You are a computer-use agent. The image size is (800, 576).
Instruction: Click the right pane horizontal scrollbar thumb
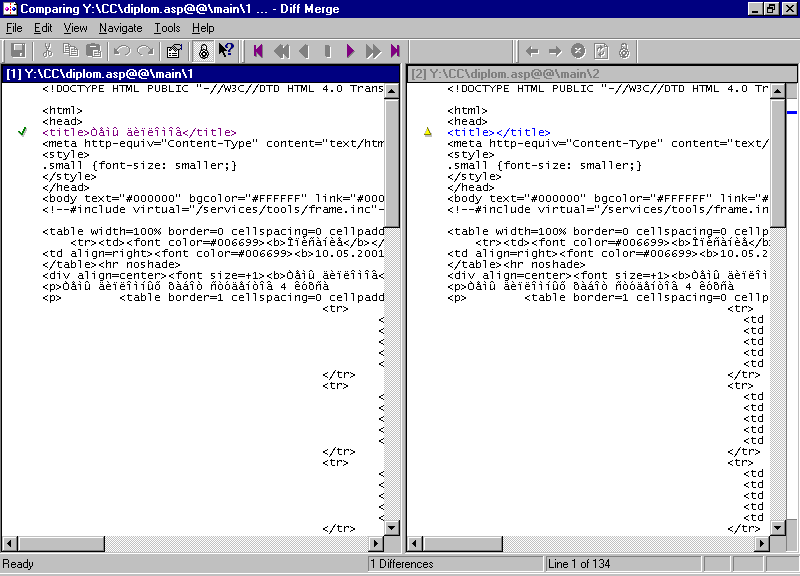click(462, 544)
